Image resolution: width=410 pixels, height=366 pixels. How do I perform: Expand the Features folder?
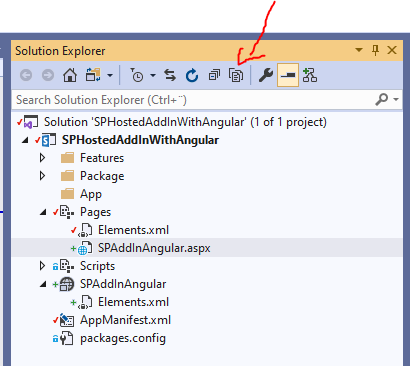pyautogui.click(x=42, y=158)
